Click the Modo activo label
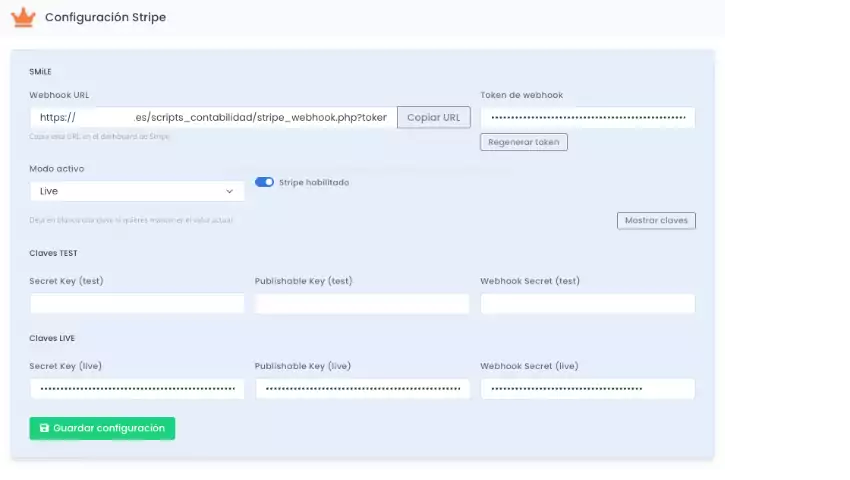Viewport: 850px width, 480px height. tap(56, 169)
